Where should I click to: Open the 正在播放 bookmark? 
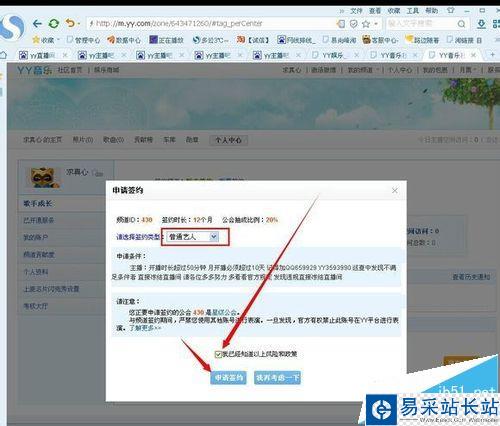point(166,40)
